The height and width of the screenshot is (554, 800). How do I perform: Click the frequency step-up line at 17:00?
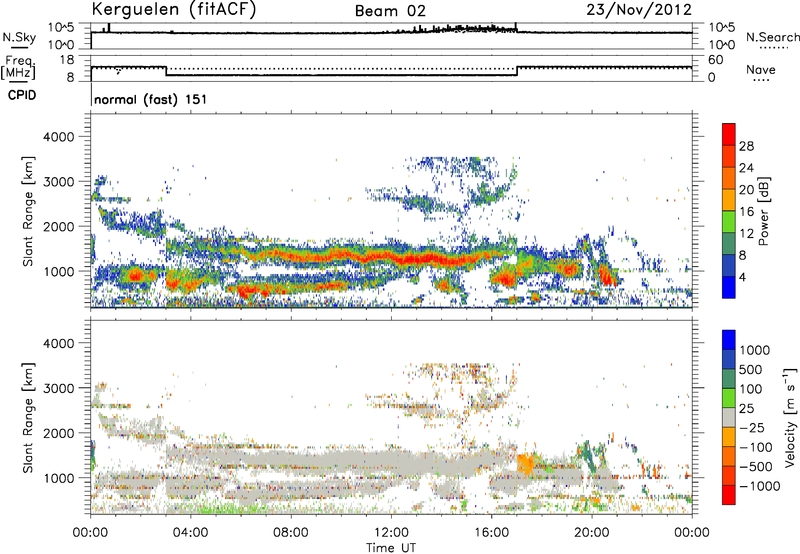(517, 71)
